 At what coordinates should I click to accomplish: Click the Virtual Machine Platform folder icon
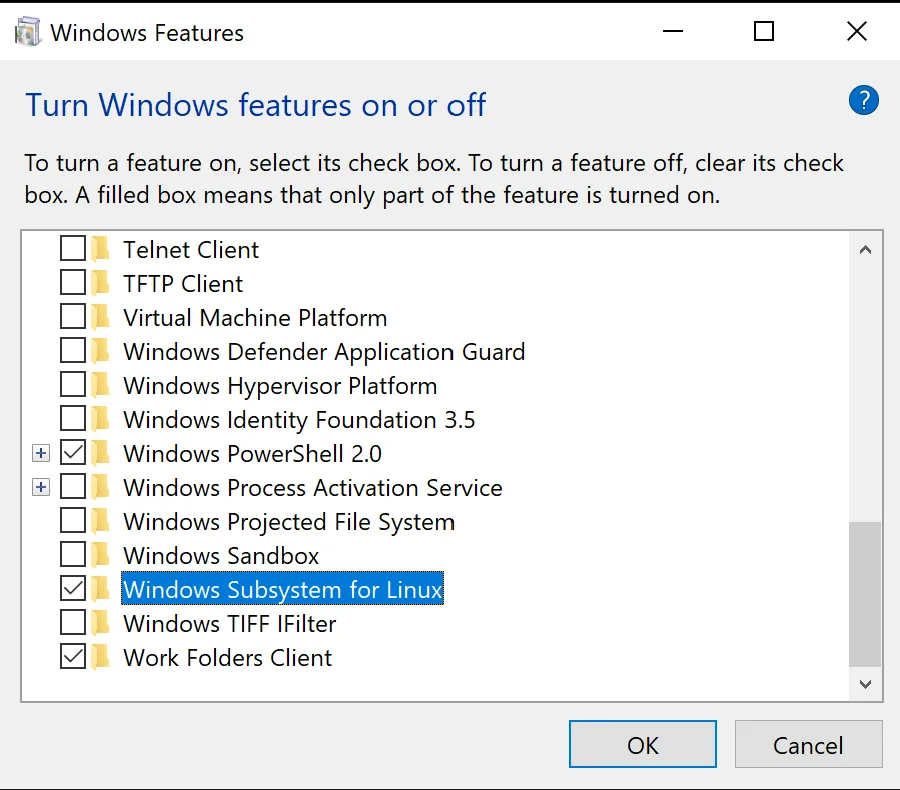click(100, 317)
